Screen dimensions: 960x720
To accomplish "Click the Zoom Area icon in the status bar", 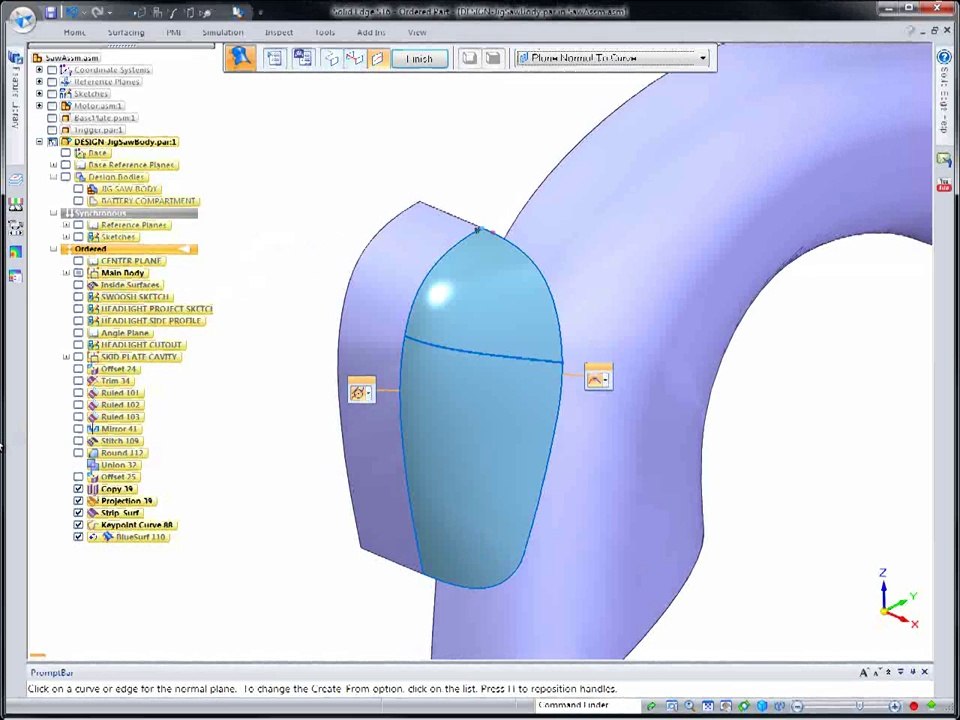I will [x=672, y=706].
